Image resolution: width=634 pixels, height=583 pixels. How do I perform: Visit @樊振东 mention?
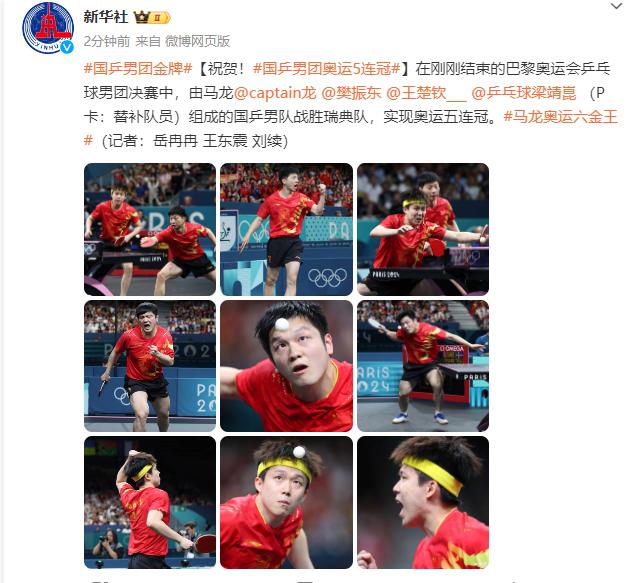[351, 93]
